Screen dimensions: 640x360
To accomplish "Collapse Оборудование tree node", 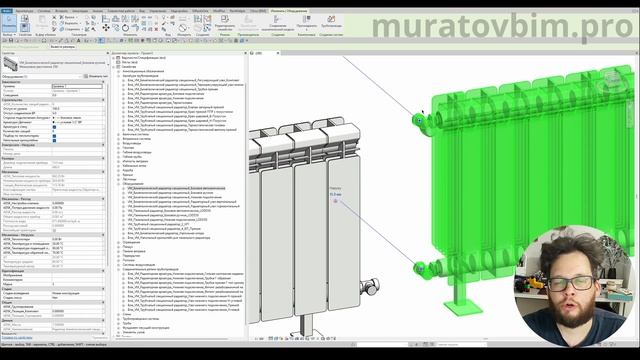I will (119, 184).
